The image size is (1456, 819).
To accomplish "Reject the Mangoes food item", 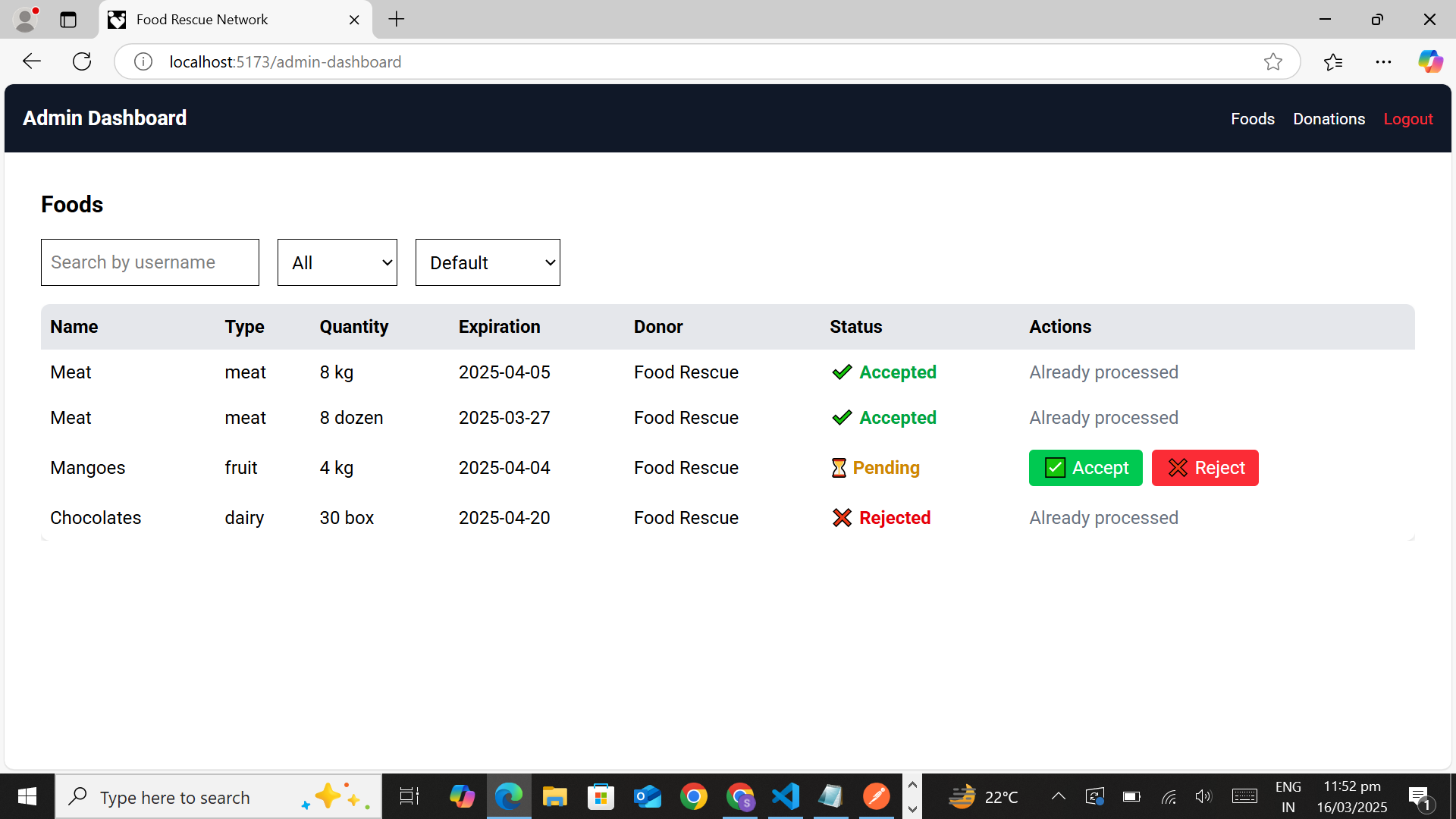I will 1204,468.
